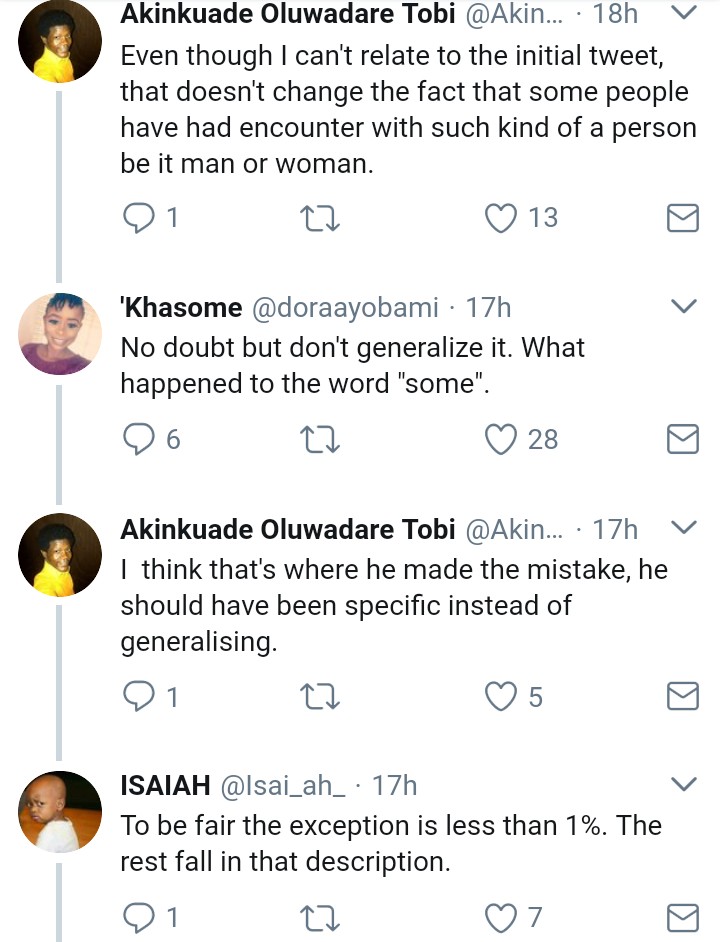Like ISAIAH's tweet with 7 likes
Screen dimensions: 720x942
click(499, 916)
